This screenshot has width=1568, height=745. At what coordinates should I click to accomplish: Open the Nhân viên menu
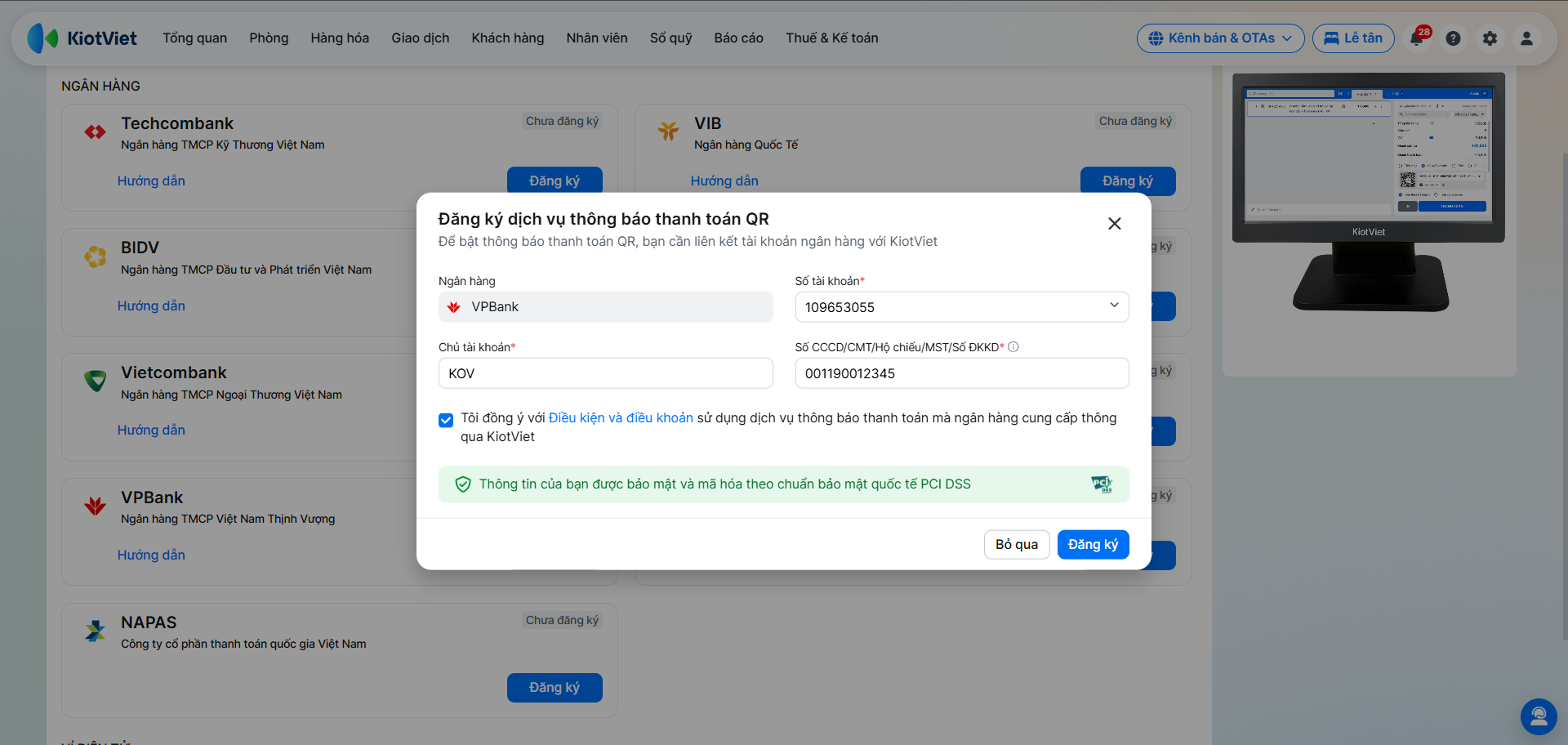pos(597,38)
